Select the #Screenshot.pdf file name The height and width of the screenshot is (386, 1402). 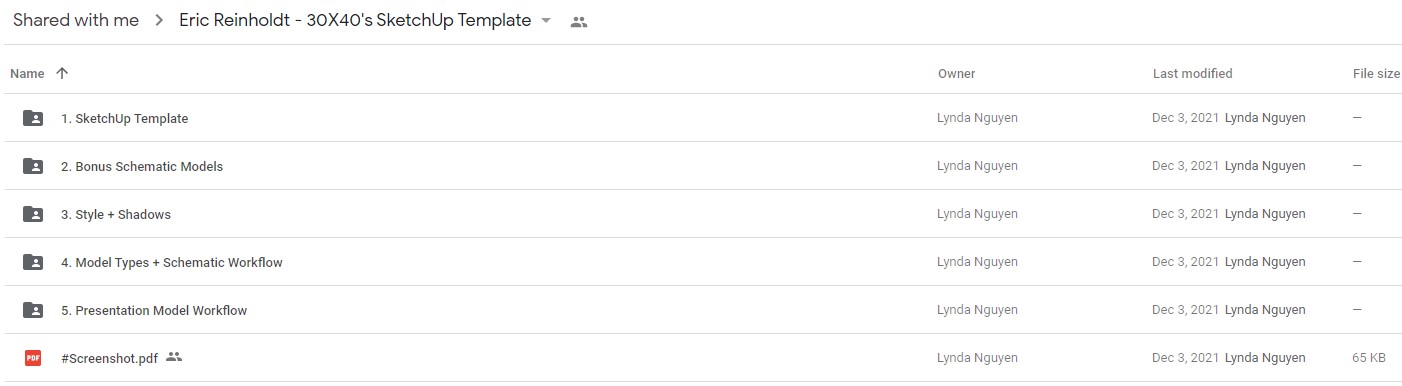click(109, 357)
